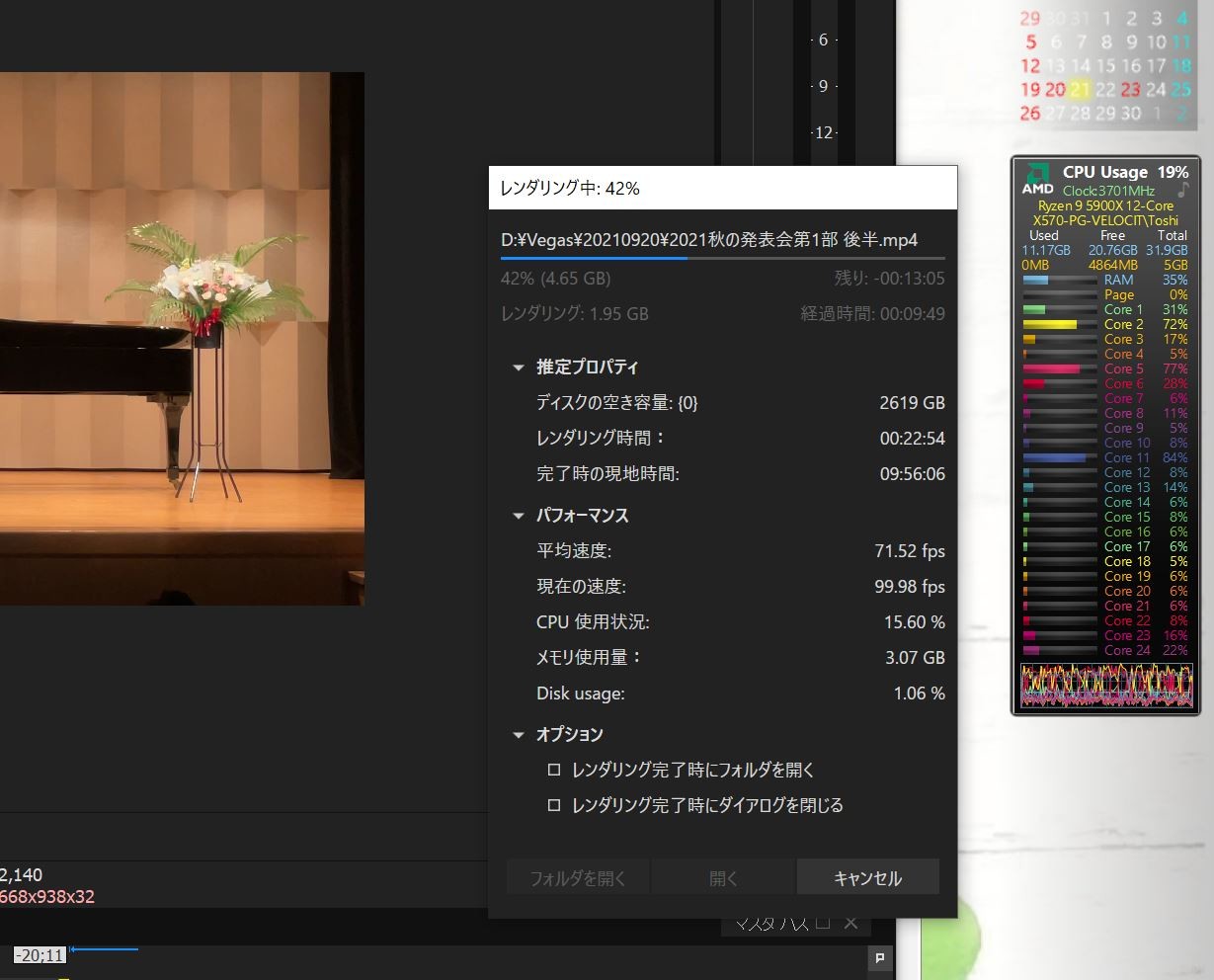Viewport: 1214px width, 980px height.
Task: Click the メモリ使用量 value 3.07 GB
Action: coord(916,658)
